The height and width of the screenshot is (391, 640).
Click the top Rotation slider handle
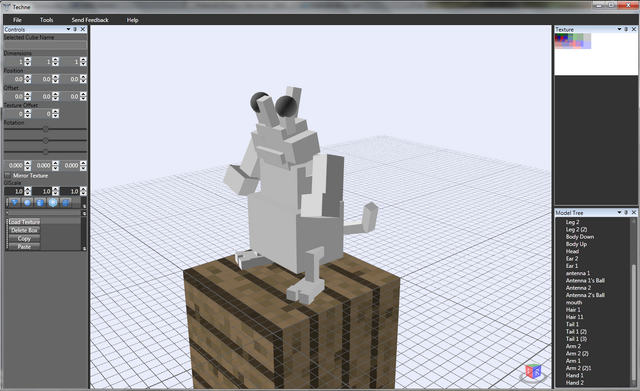(46, 129)
